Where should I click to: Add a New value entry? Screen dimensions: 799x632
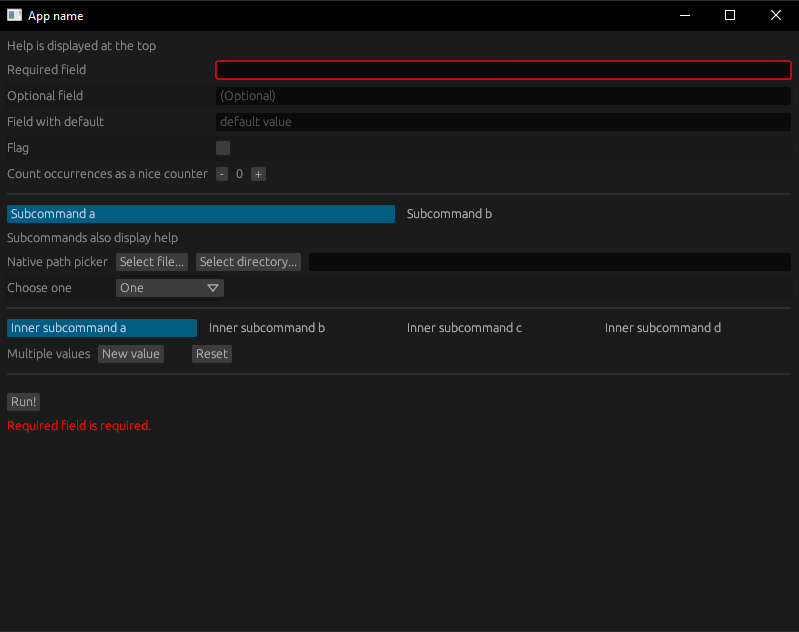click(x=131, y=354)
